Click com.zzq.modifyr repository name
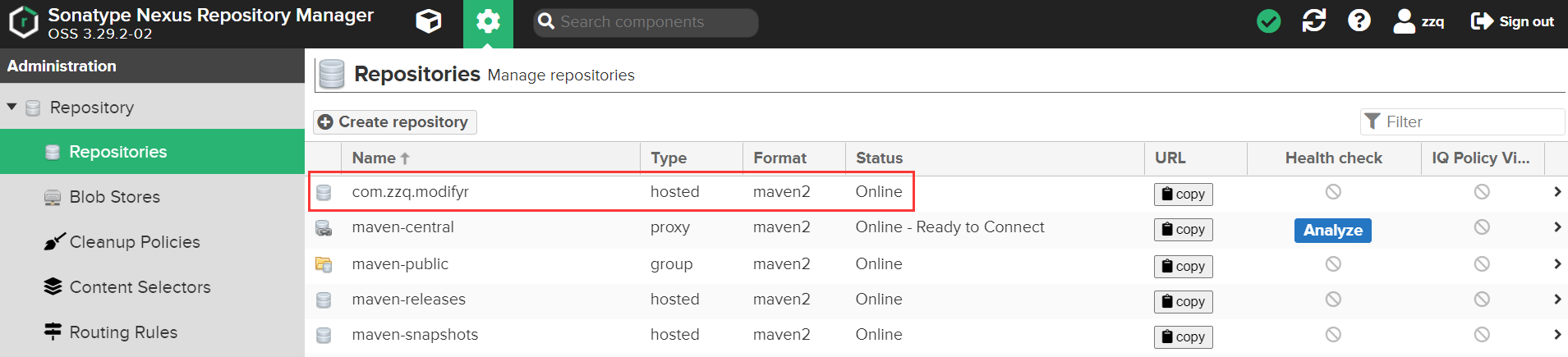Viewport: 1568px width, 357px height. 411,192
